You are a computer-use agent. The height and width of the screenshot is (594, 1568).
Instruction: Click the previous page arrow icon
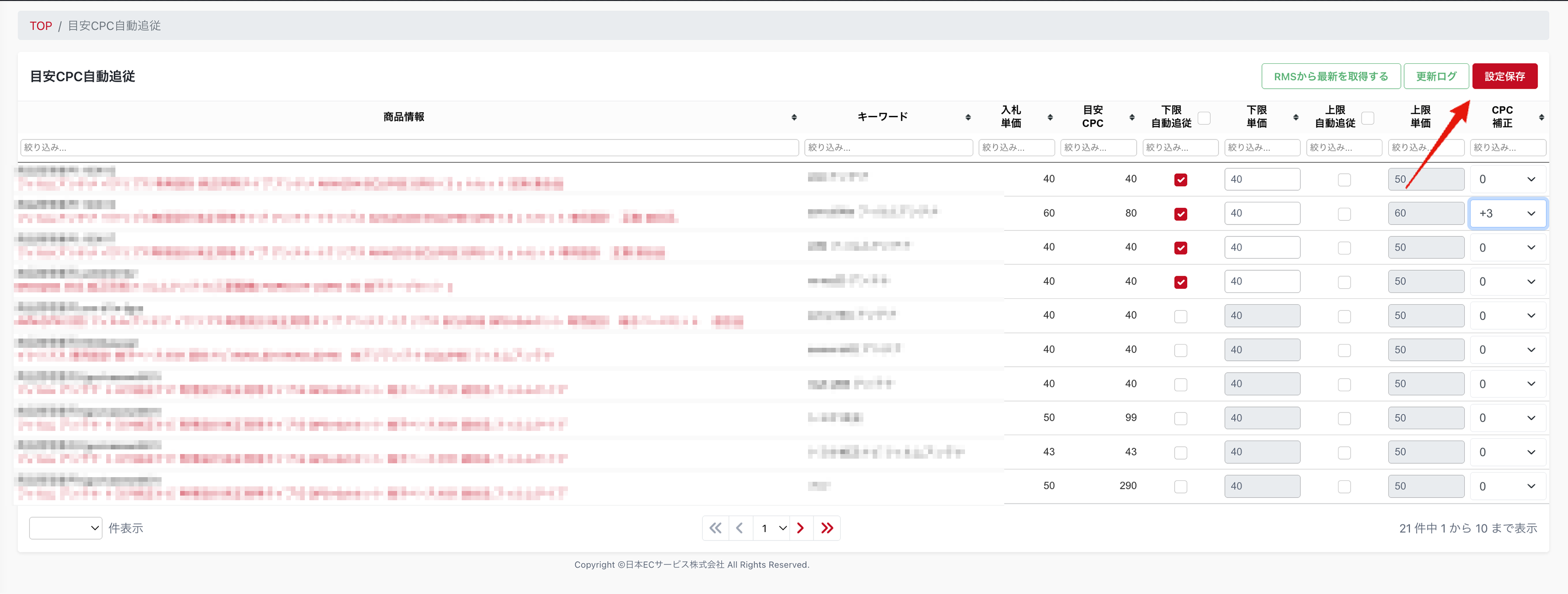[740, 528]
